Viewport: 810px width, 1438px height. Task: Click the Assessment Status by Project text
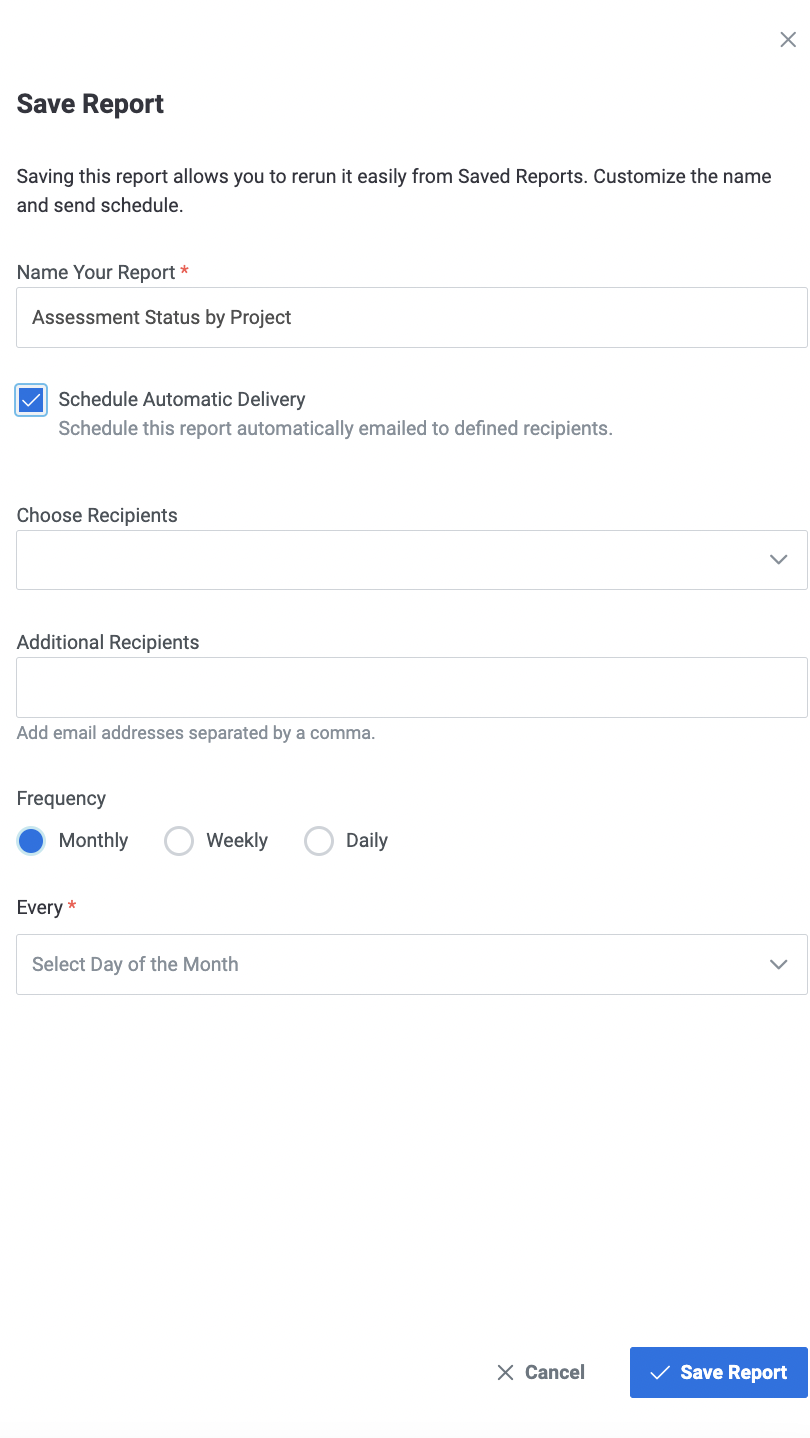(x=162, y=318)
